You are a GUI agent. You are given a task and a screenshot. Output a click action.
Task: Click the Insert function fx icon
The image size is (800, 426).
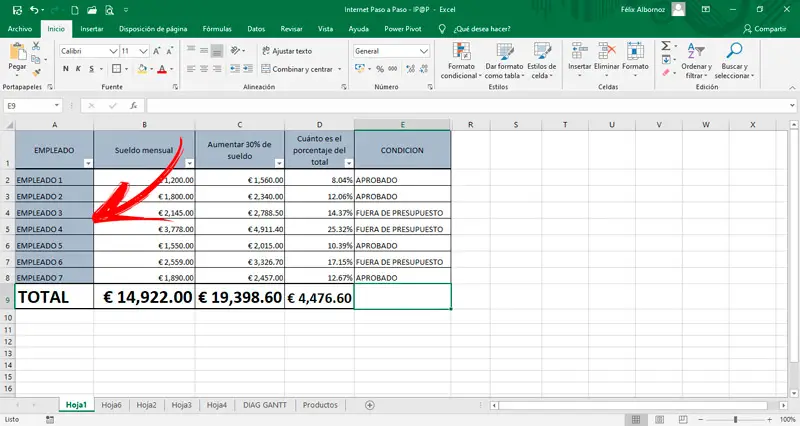[x=136, y=105]
